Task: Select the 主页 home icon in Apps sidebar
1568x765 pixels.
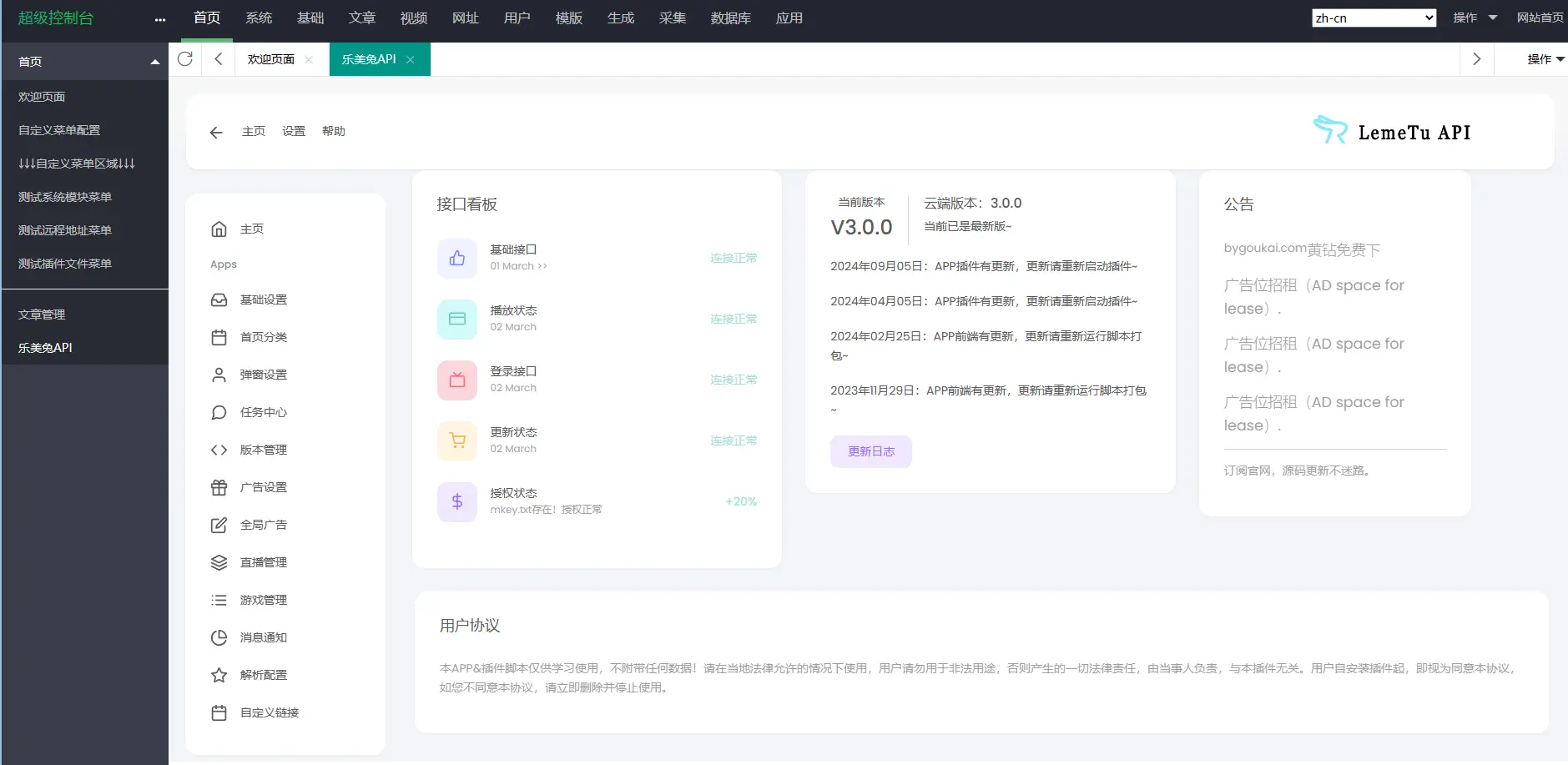Action: click(218, 228)
